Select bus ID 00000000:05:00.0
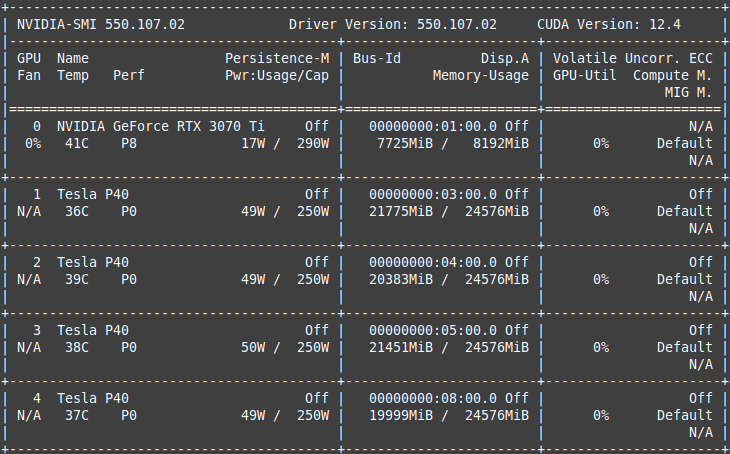730x454 pixels. pyautogui.click(x=433, y=330)
